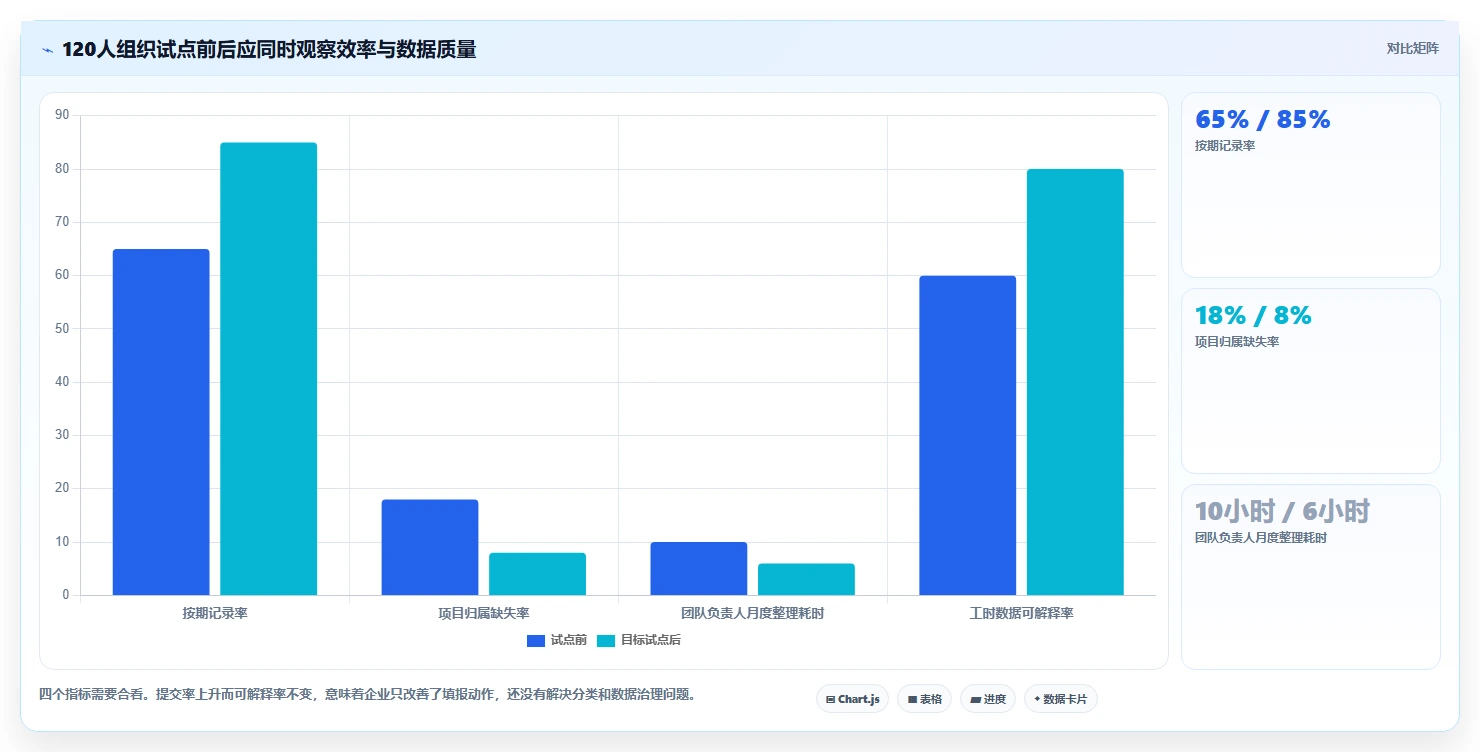Toggle the 目标试点后 legend item
1480x752 pixels.
pyautogui.click(x=639, y=640)
